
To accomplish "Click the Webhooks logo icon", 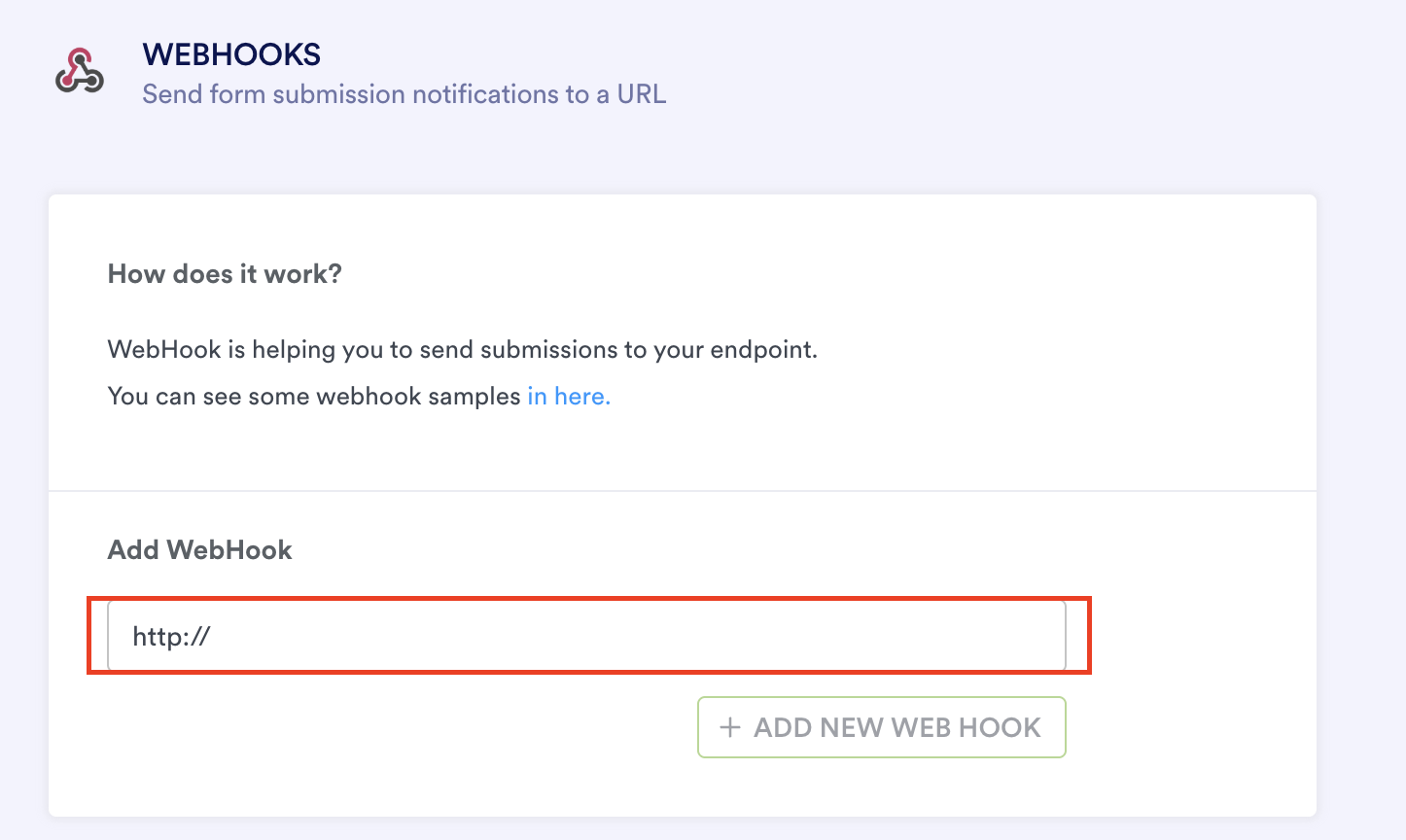I will [x=79, y=71].
